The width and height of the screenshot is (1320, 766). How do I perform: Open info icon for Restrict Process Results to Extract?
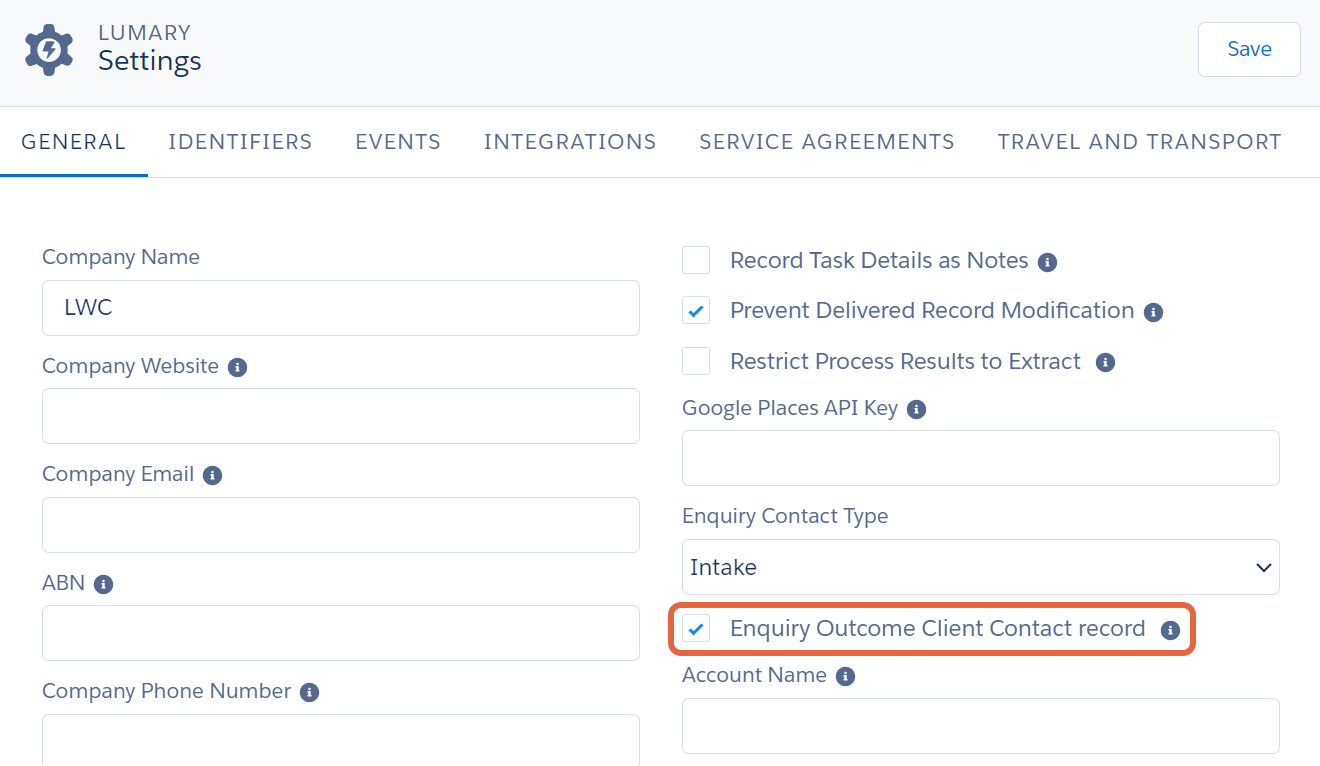pos(1105,362)
